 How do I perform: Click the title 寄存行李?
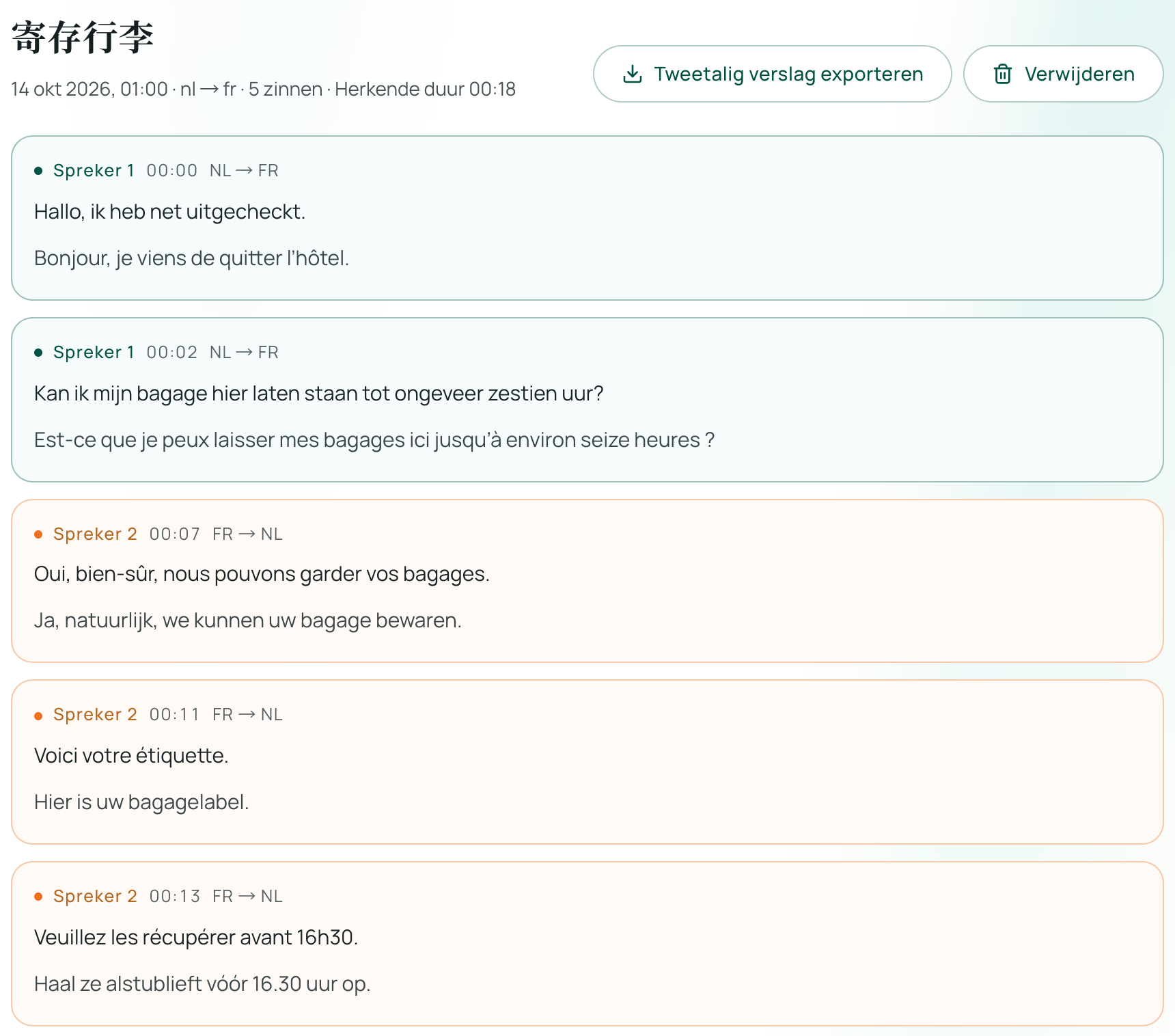coord(83,37)
